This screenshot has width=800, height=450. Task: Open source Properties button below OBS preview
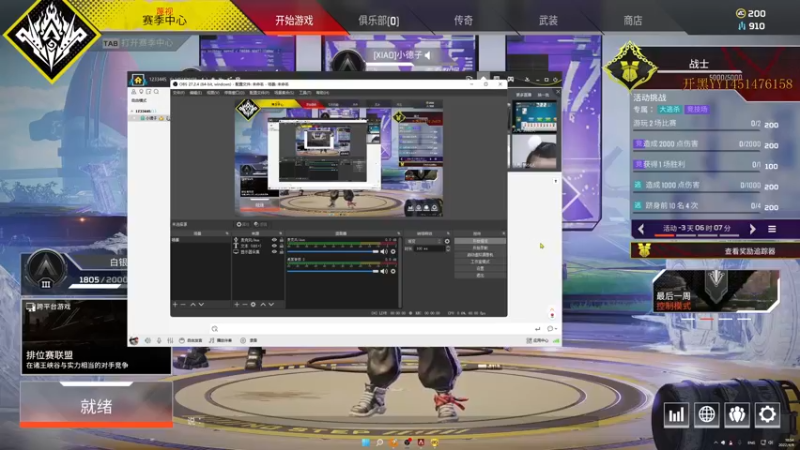tap(243, 224)
